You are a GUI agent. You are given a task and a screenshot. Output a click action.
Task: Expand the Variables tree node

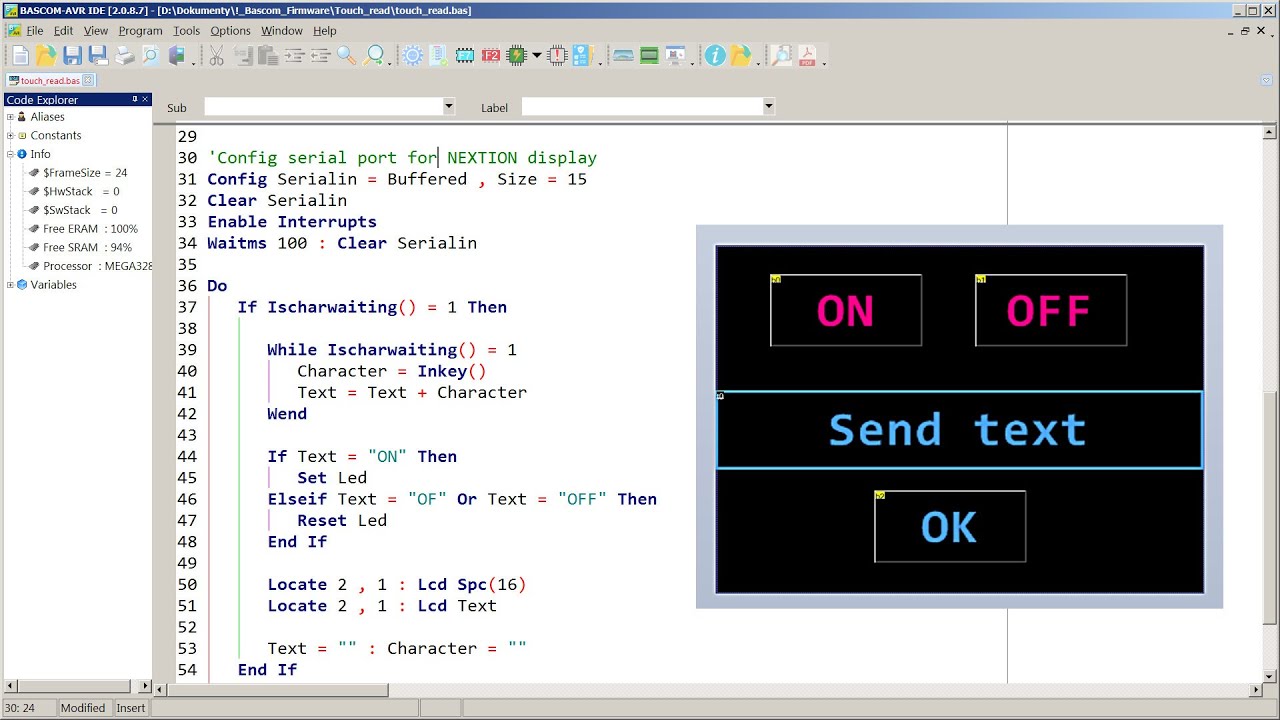10,285
